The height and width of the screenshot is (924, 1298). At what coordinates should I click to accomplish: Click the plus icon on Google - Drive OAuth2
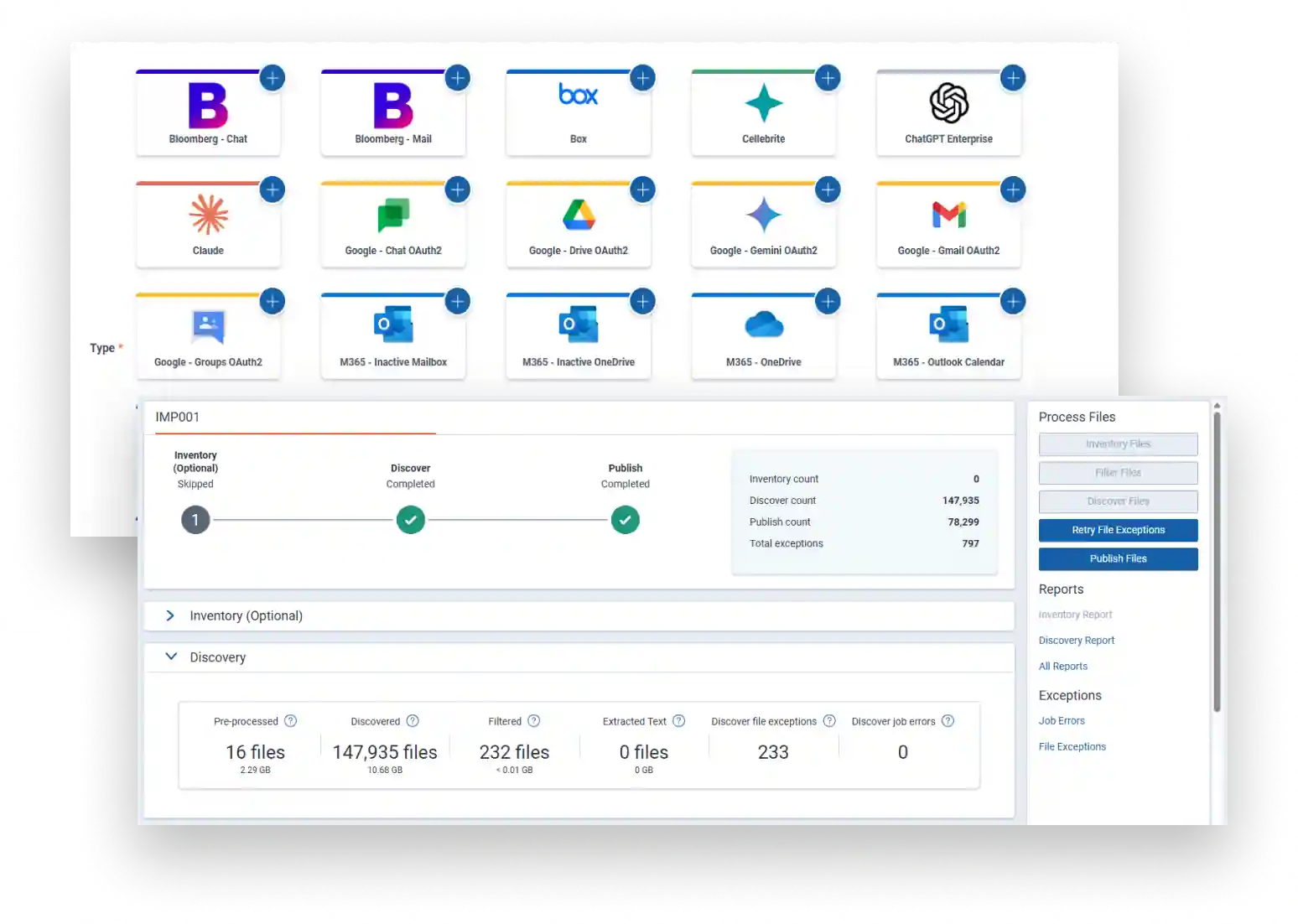pos(643,189)
